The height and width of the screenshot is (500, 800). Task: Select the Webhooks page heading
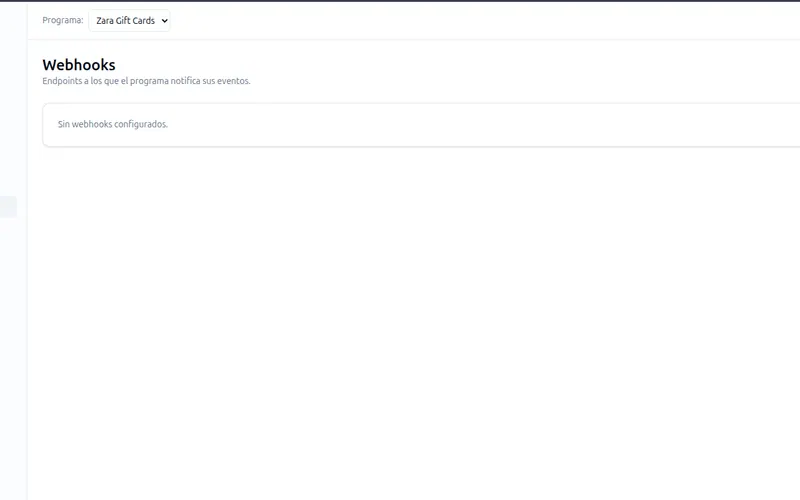(x=79, y=65)
